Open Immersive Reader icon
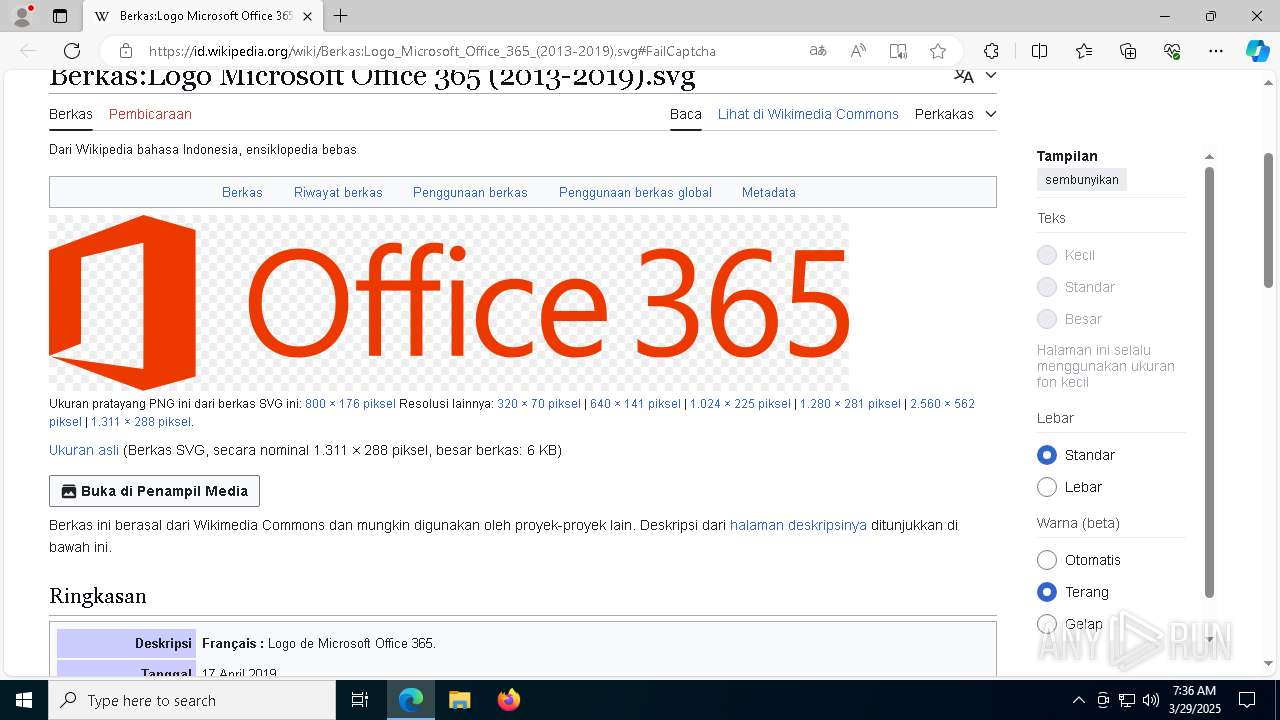The width and height of the screenshot is (1280, 720). [898, 51]
